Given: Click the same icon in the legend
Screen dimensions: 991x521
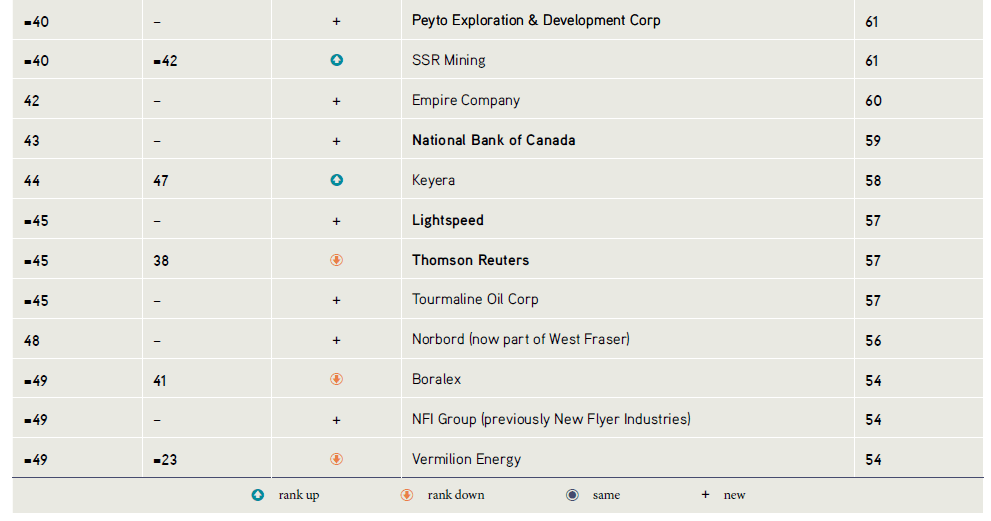Looking at the screenshot, I should pos(572,495).
